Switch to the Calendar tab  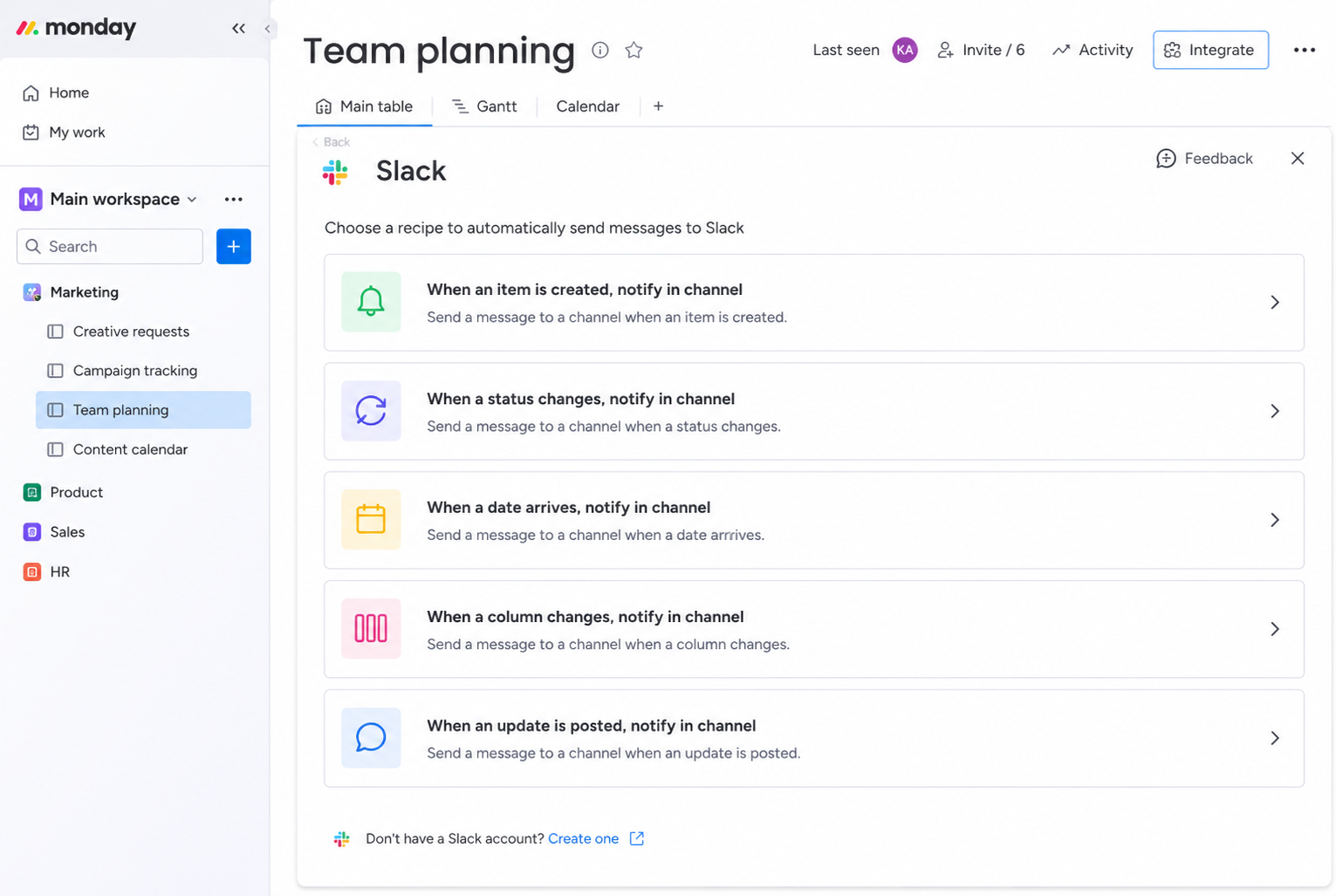point(587,106)
